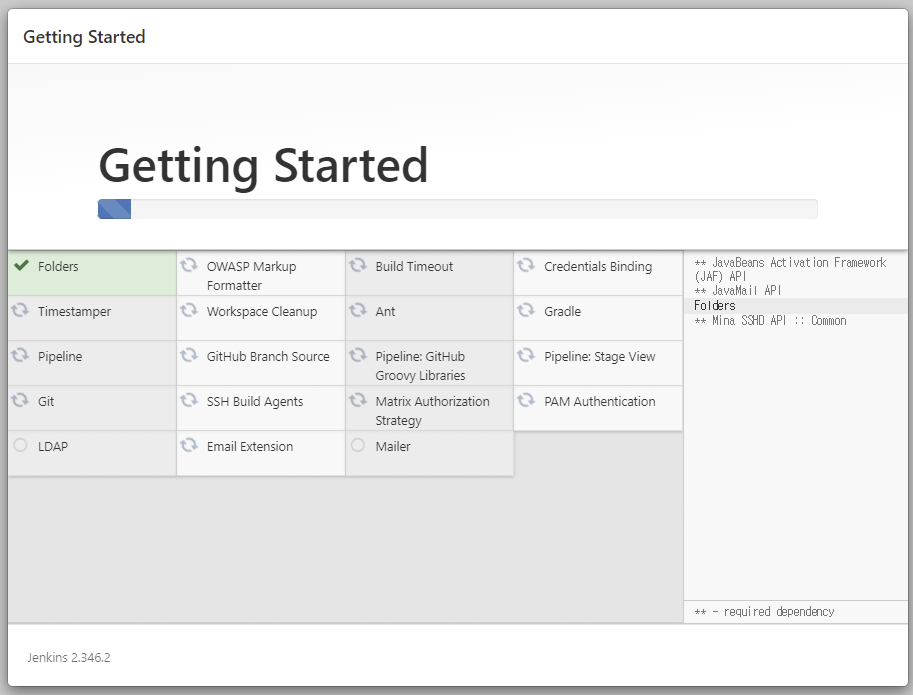
Task: Click the spinner icon next to Ant
Action: 358,310
